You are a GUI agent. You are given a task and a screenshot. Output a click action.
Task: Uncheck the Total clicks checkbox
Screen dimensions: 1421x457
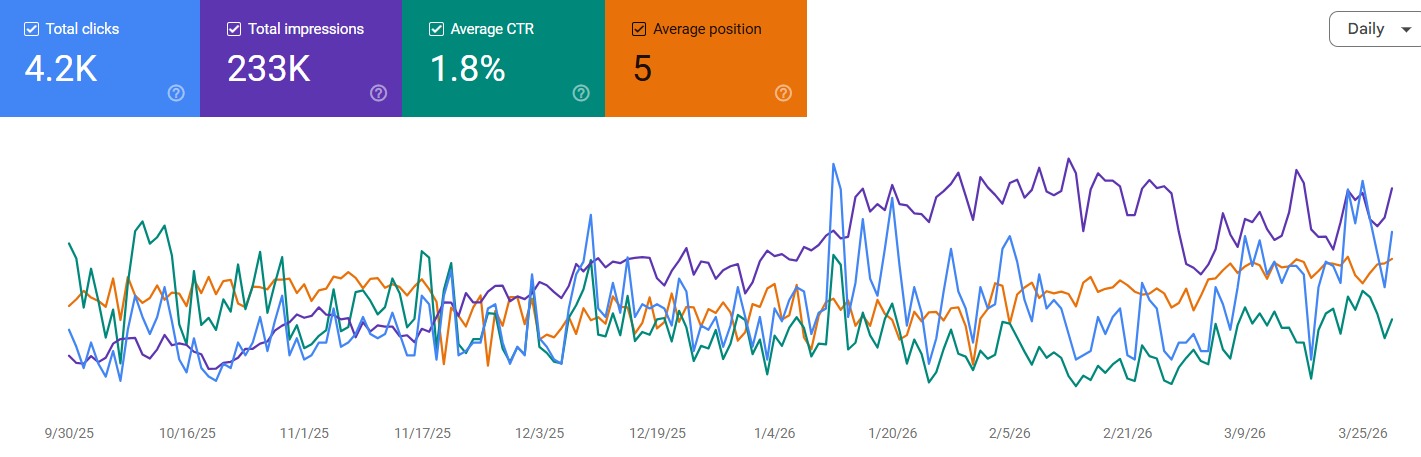[30, 29]
